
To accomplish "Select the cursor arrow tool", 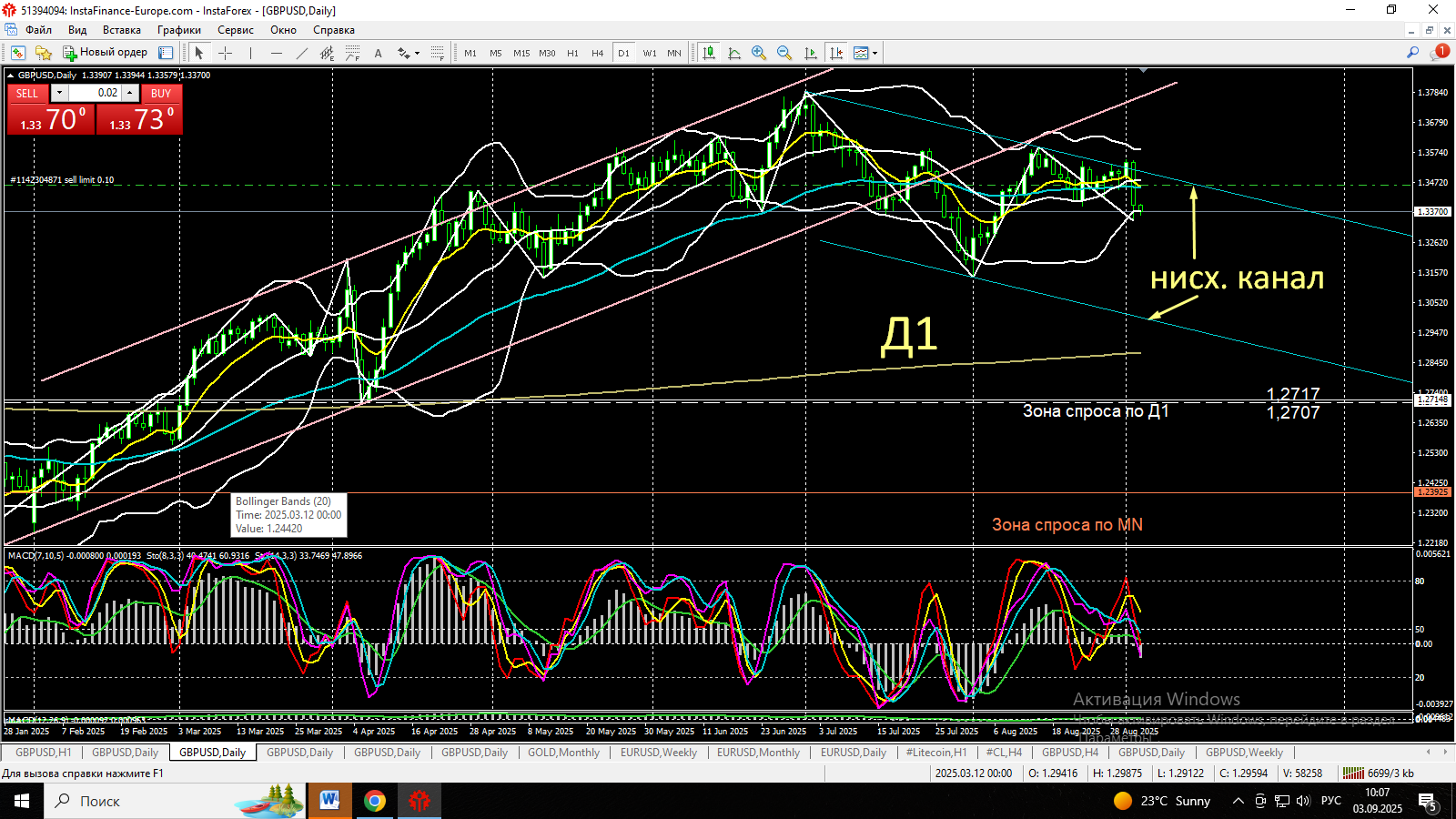I will pyautogui.click(x=199, y=53).
